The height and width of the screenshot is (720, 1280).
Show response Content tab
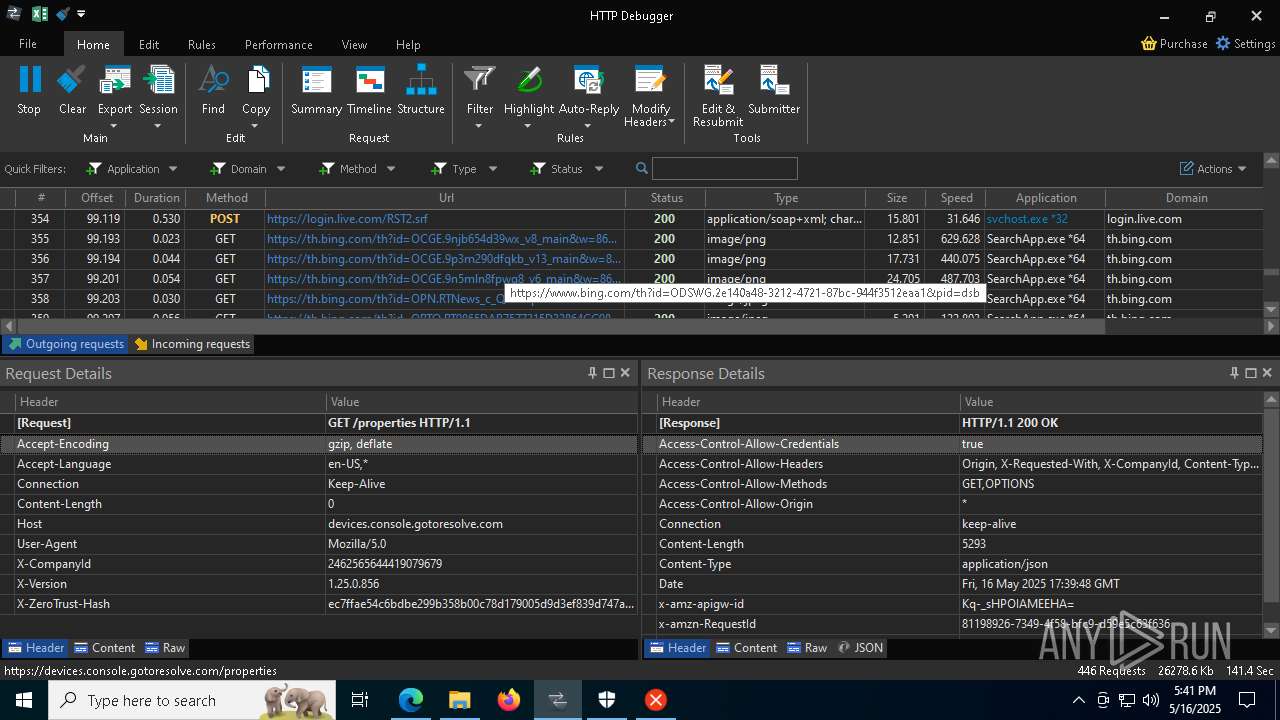746,648
